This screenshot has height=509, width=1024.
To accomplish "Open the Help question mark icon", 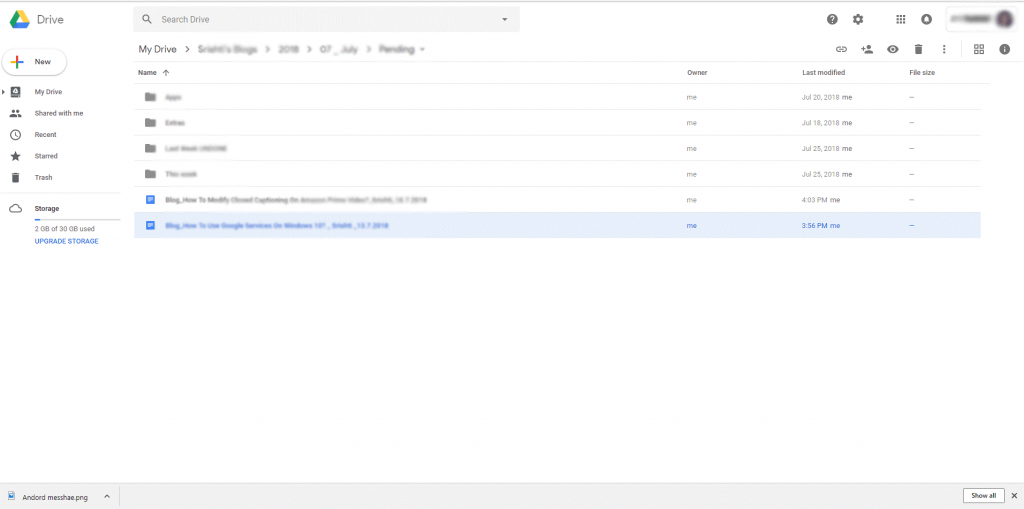I will (832, 20).
